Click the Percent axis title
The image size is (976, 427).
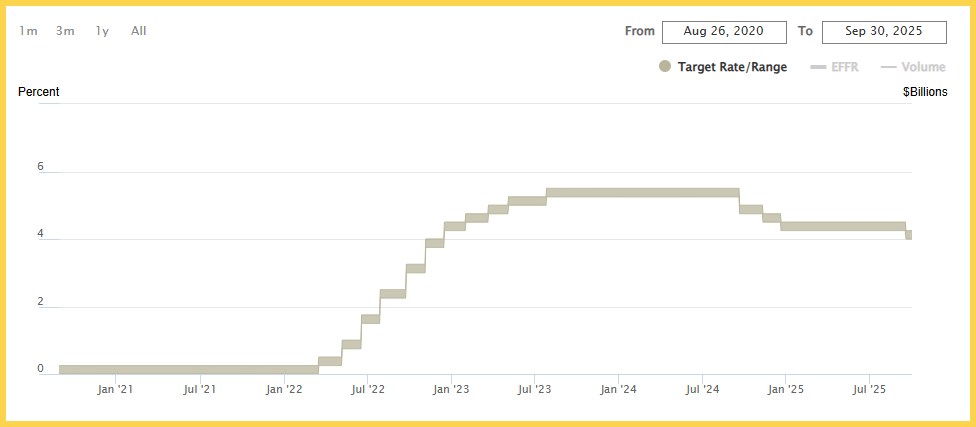pyautogui.click(x=39, y=92)
